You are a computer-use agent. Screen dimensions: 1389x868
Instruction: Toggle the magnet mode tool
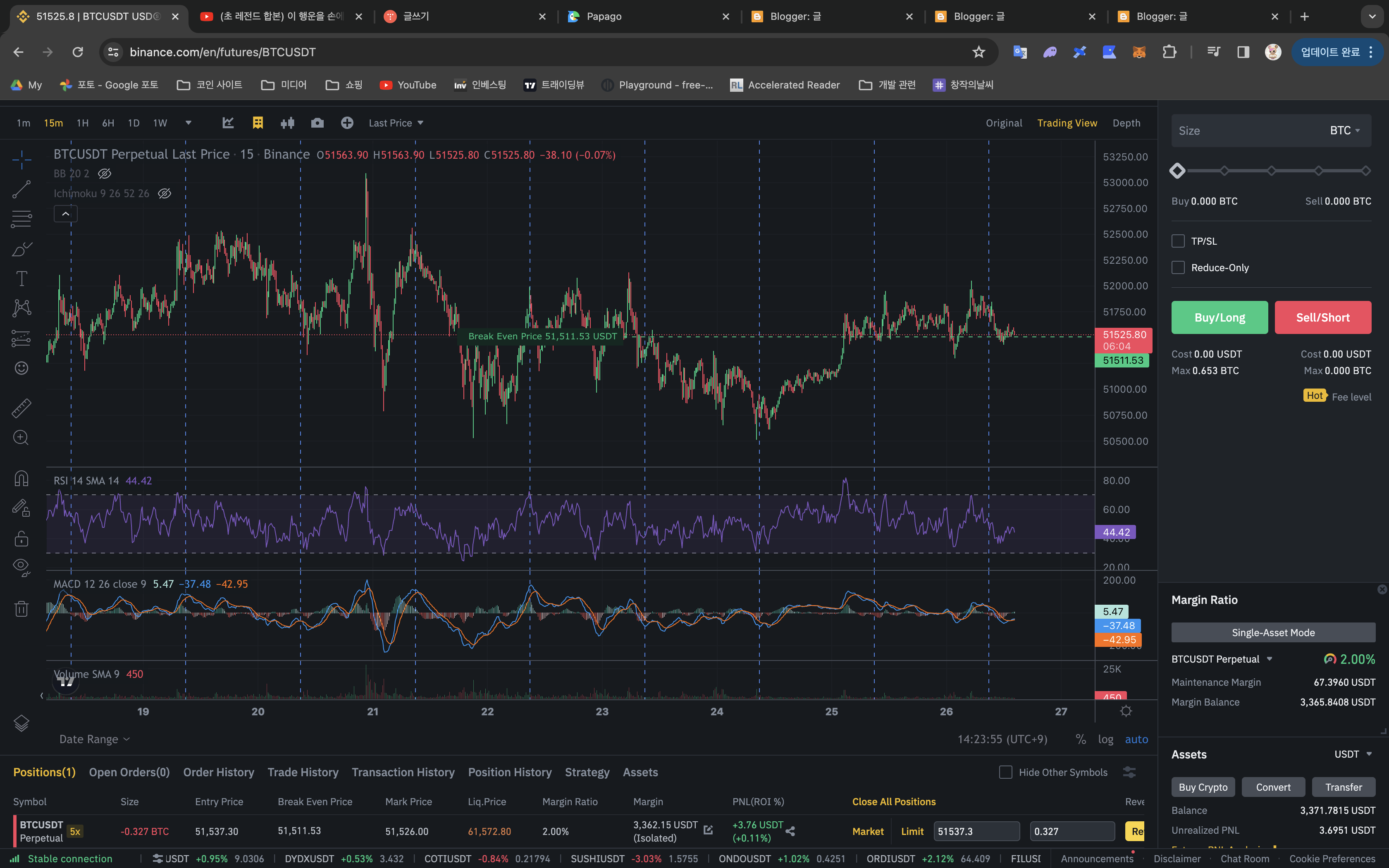pos(22,479)
